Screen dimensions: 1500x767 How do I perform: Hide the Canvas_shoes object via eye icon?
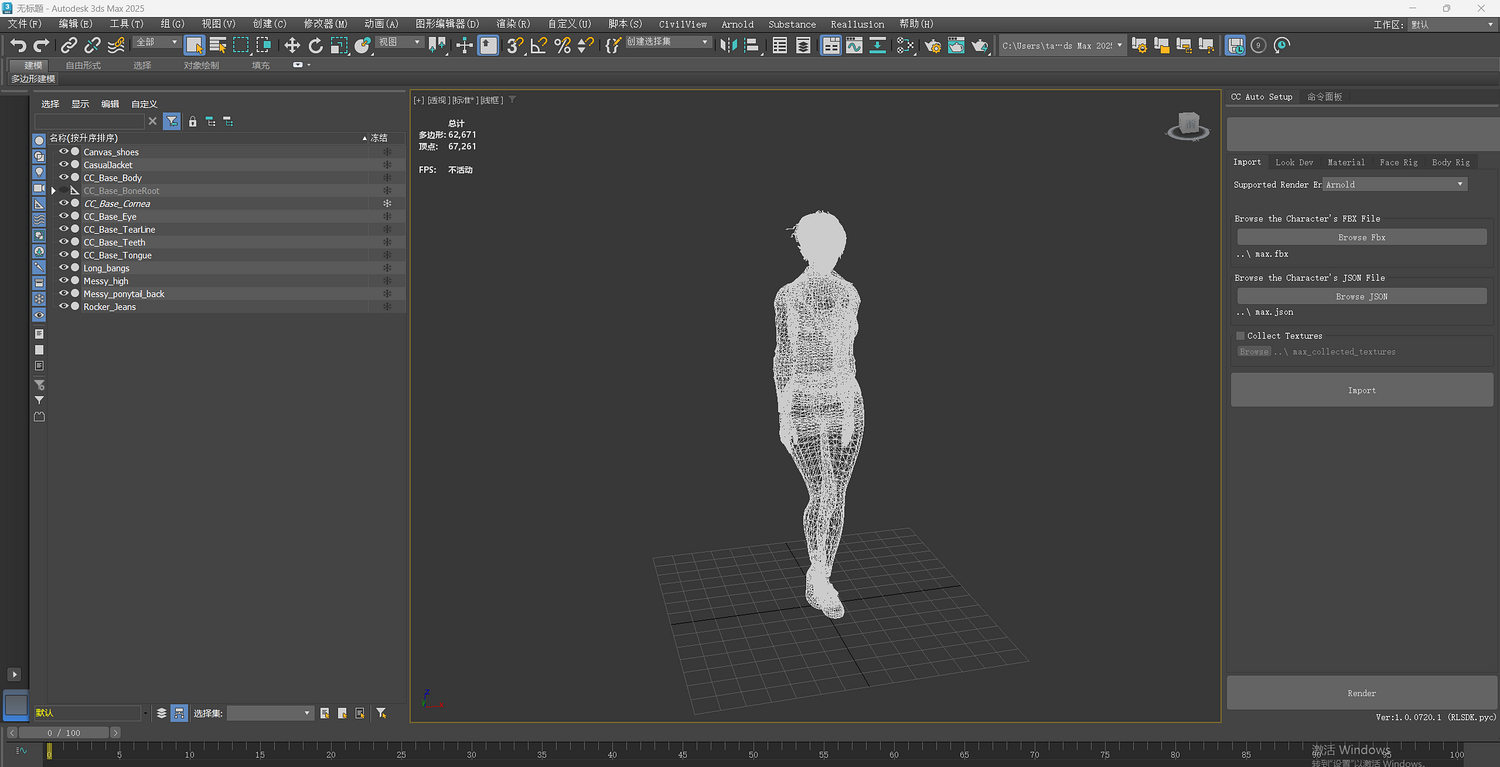[x=63, y=152]
